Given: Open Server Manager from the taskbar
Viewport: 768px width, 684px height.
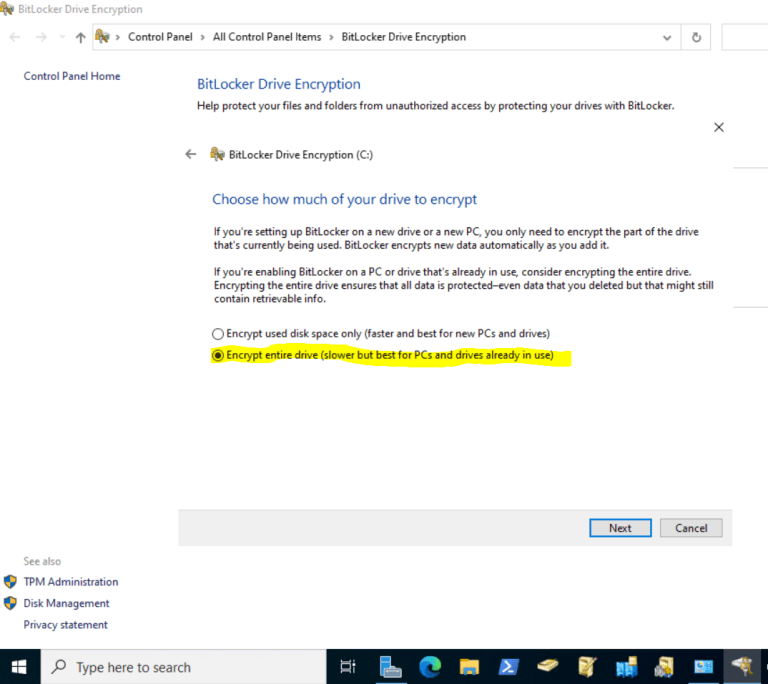Looking at the screenshot, I should coord(390,667).
